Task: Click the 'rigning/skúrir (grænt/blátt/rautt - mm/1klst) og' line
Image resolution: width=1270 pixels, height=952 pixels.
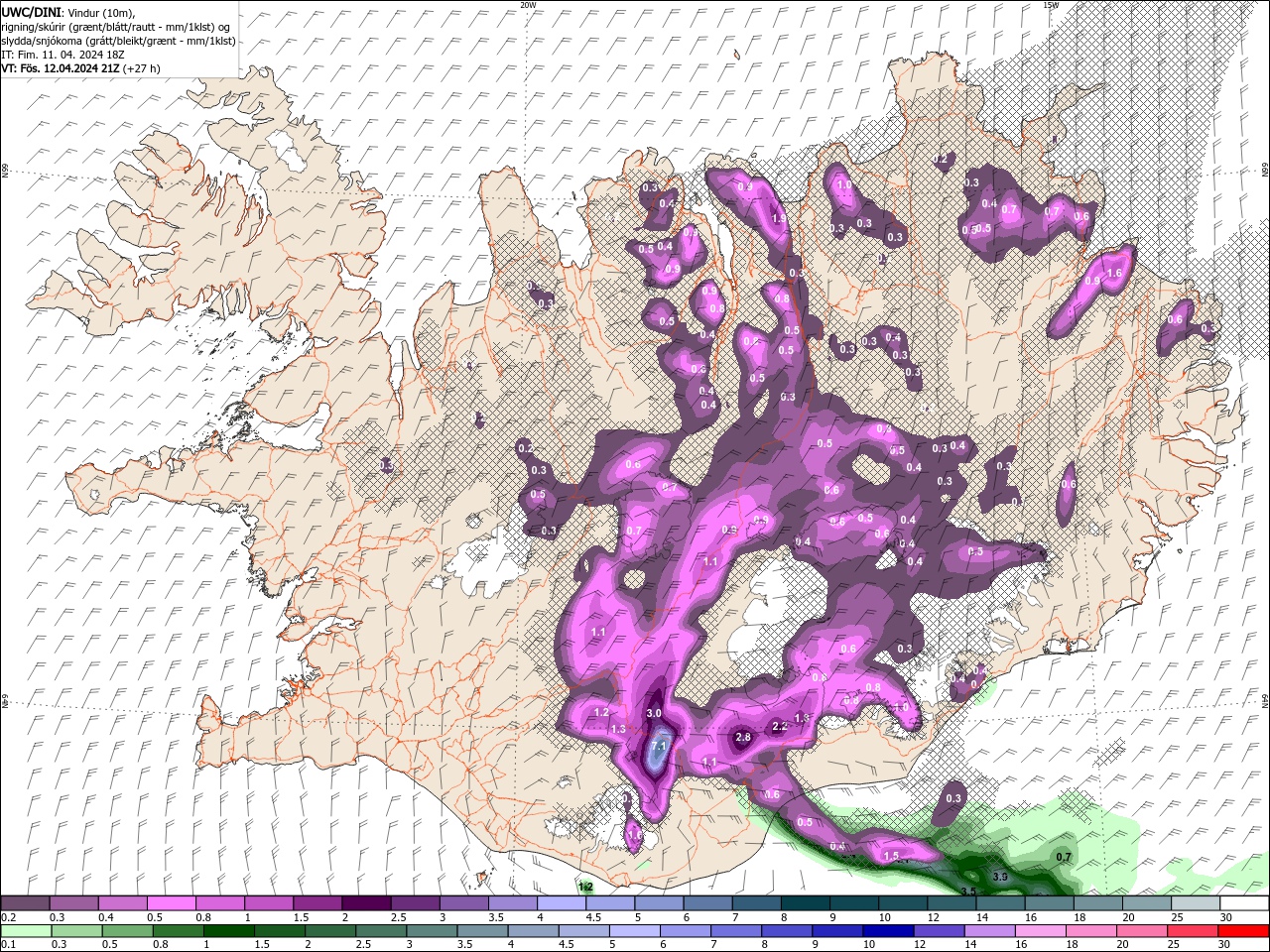Action: [116, 27]
